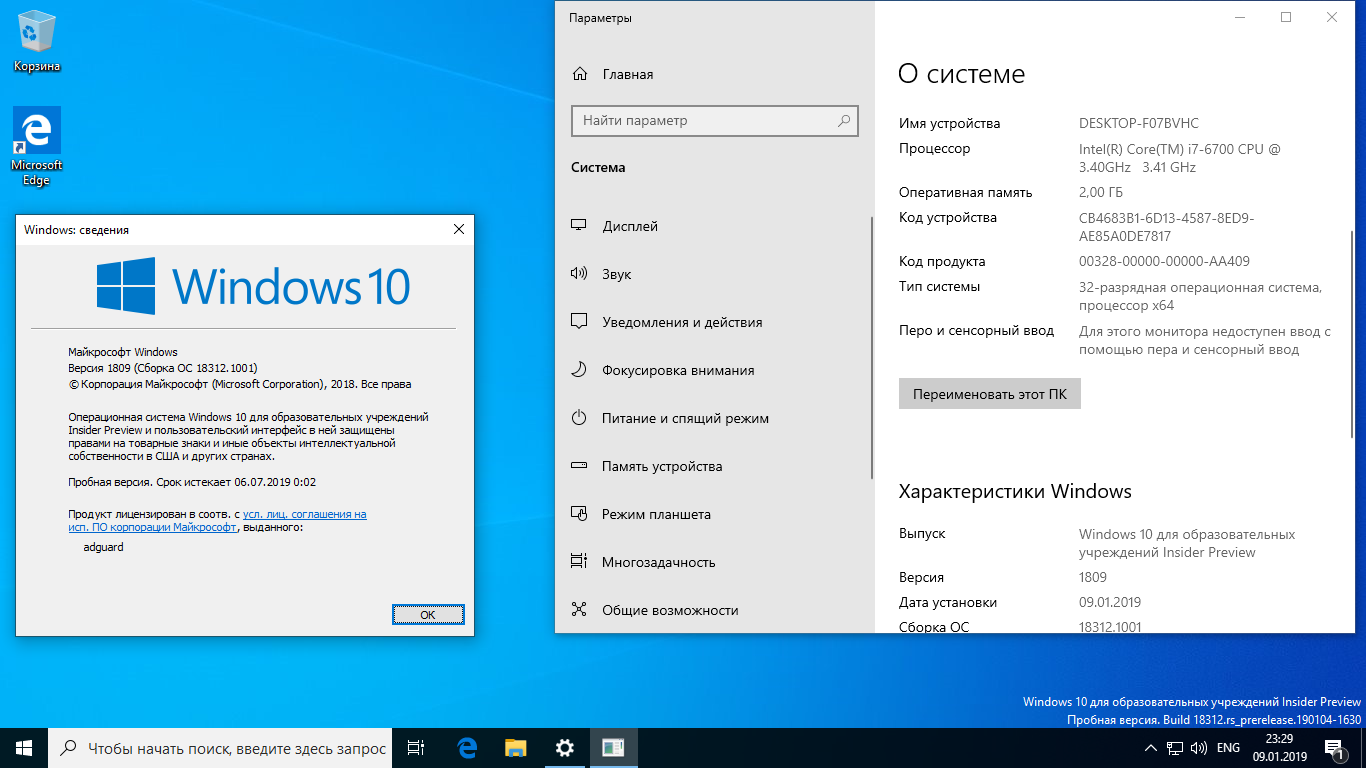Launch Edge from the taskbar
Screen dimensions: 1366x768
(x=467, y=748)
